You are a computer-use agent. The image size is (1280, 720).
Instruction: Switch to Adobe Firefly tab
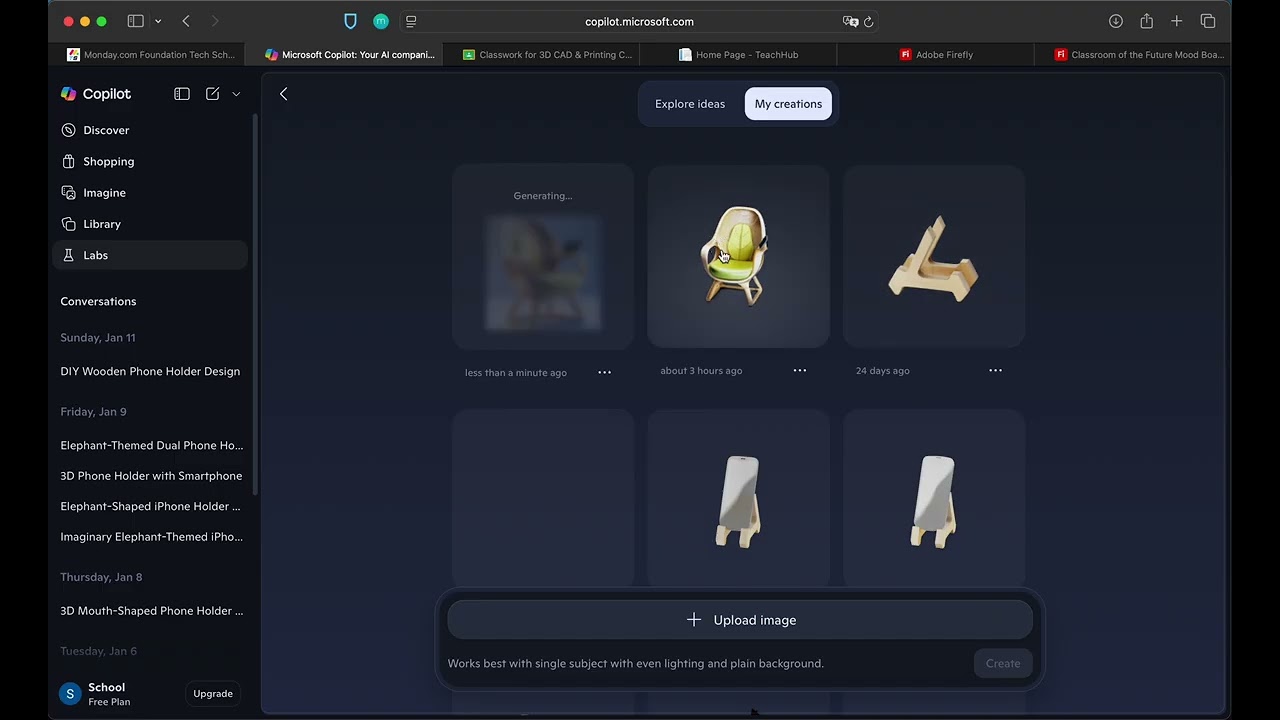pyautogui.click(x=936, y=55)
